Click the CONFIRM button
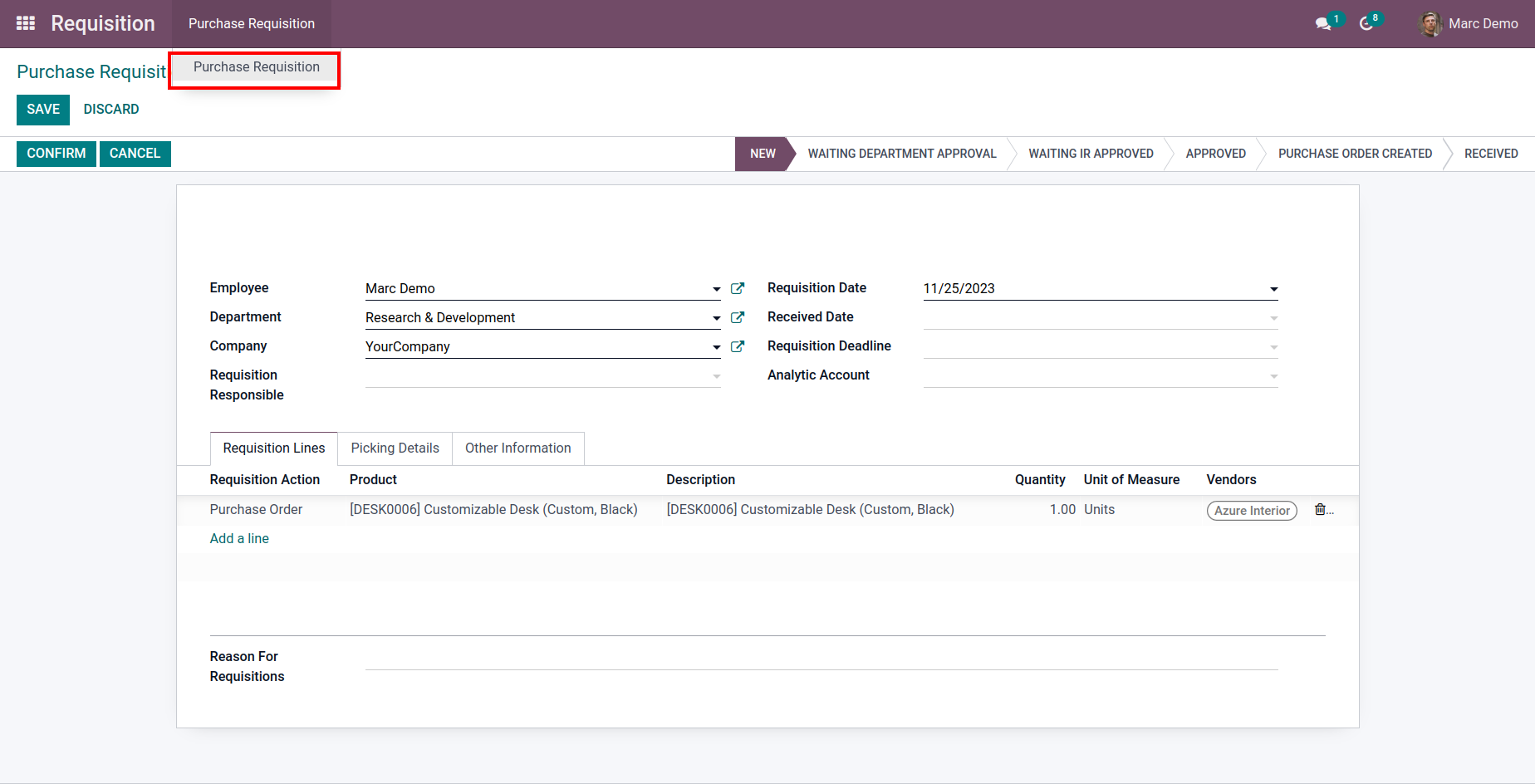The height and width of the screenshot is (784, 1535). click(56, 154)
